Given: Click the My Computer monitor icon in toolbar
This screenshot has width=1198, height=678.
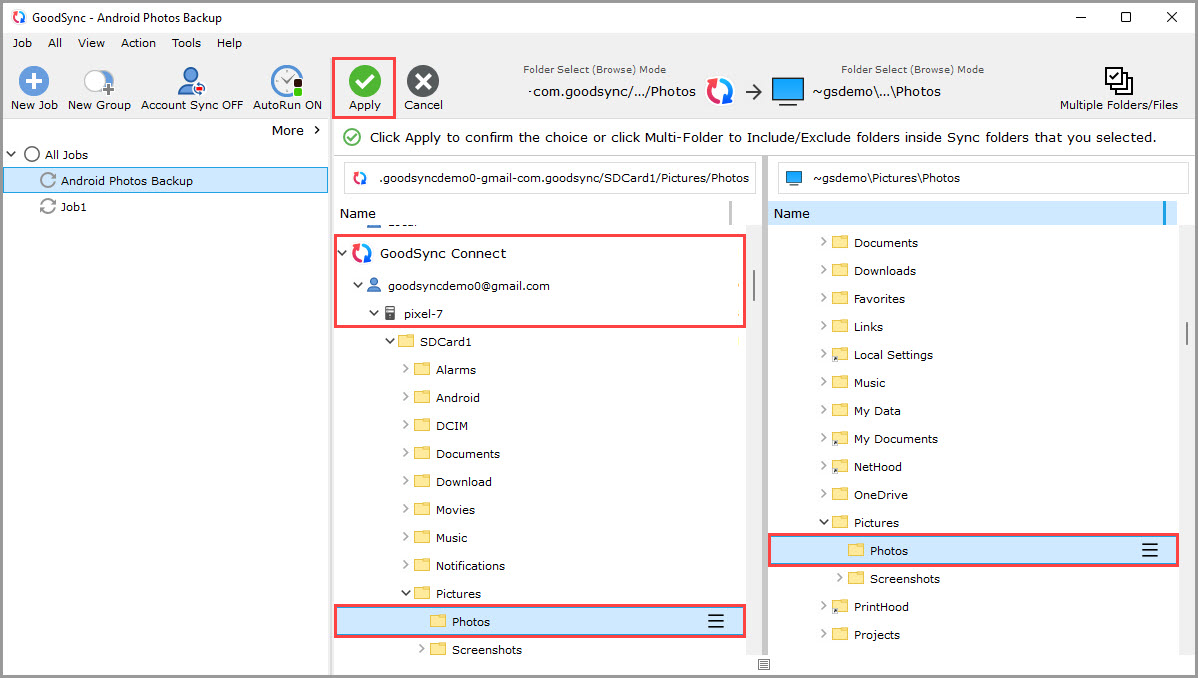Looking at the screenshot, I should (x=788, y=91).
